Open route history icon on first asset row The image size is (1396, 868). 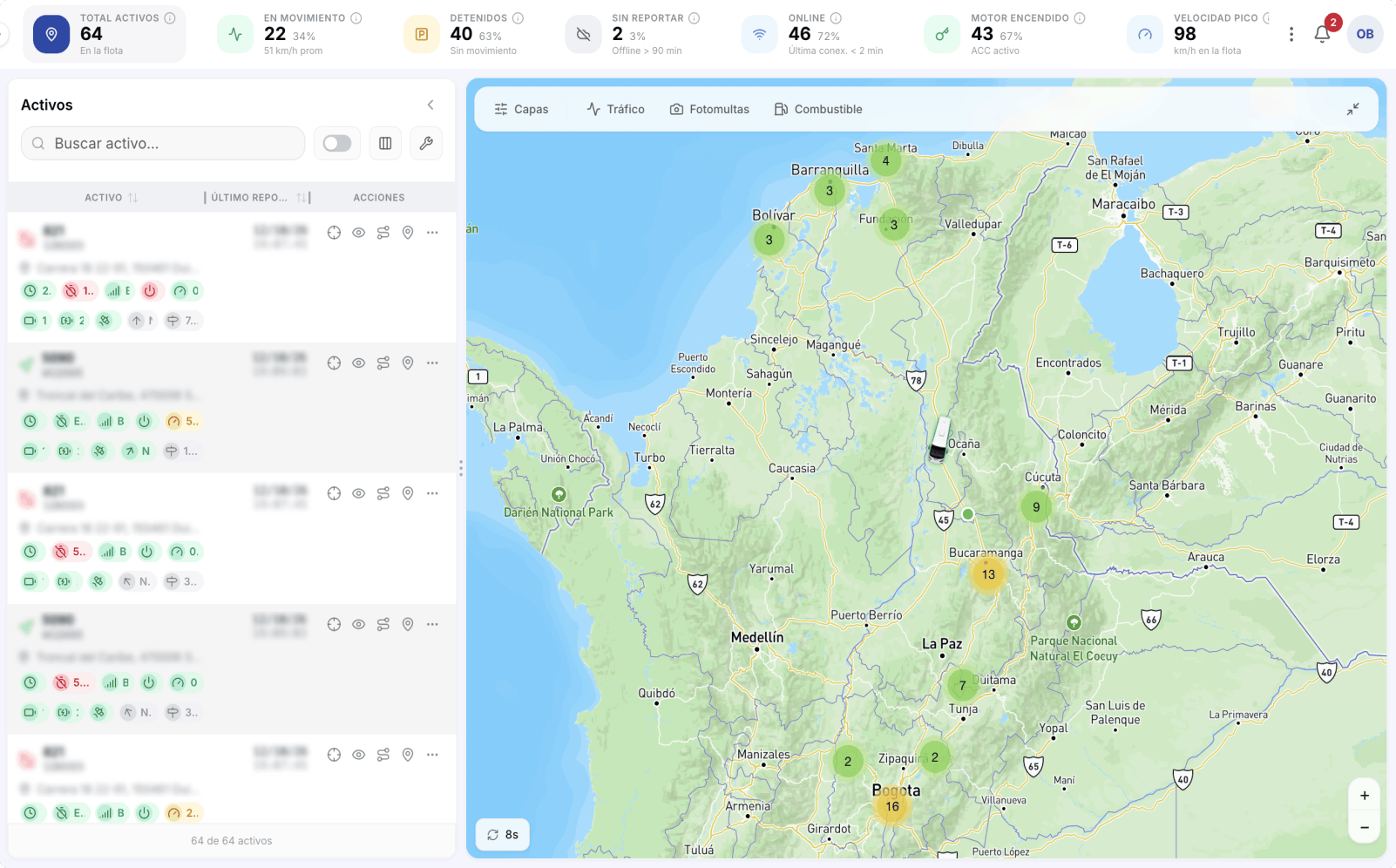pyautogui.click(x=383, y=233)
